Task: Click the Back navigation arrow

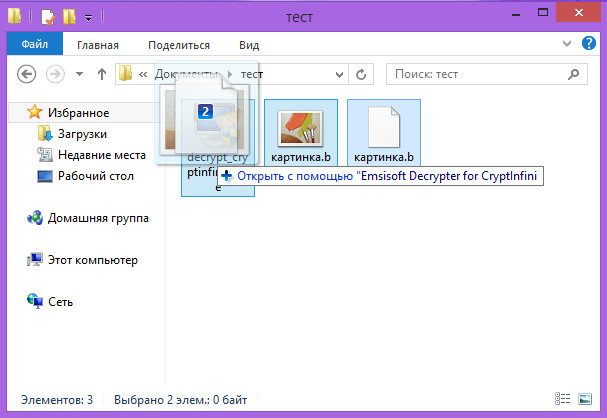Action: pyautogui.click(x=27, y=74)
